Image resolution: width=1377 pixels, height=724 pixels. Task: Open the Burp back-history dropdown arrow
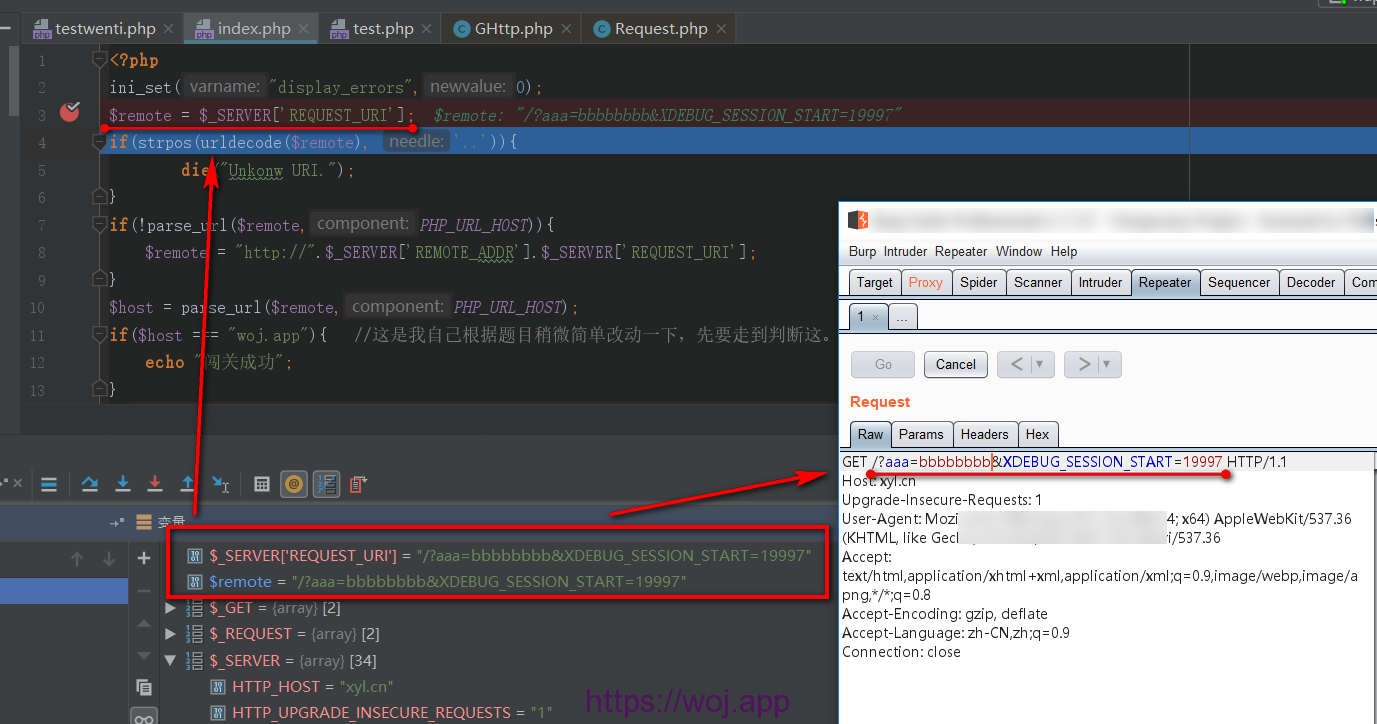pos(1040,365)
